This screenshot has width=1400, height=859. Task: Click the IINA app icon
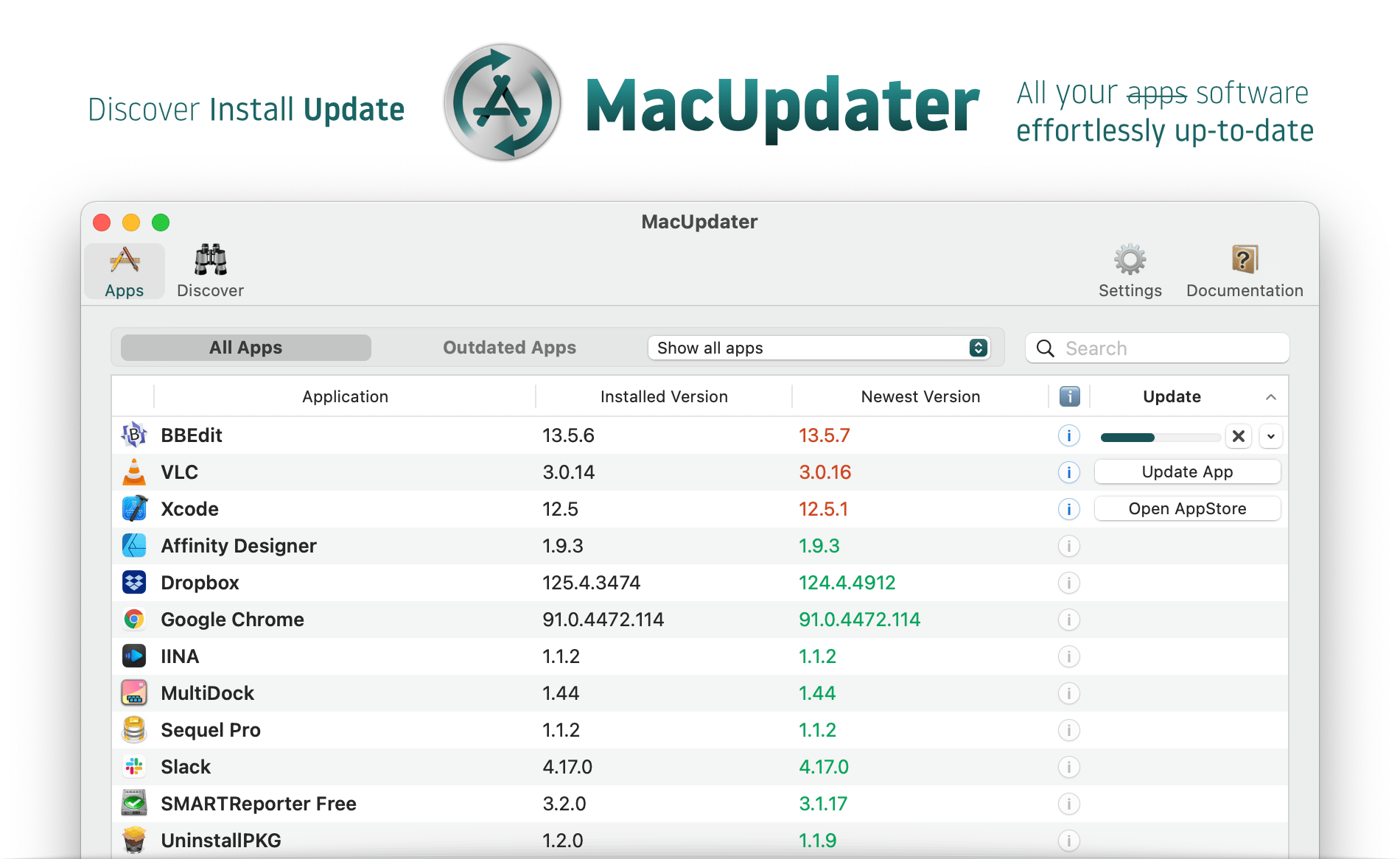click(134, 656)
